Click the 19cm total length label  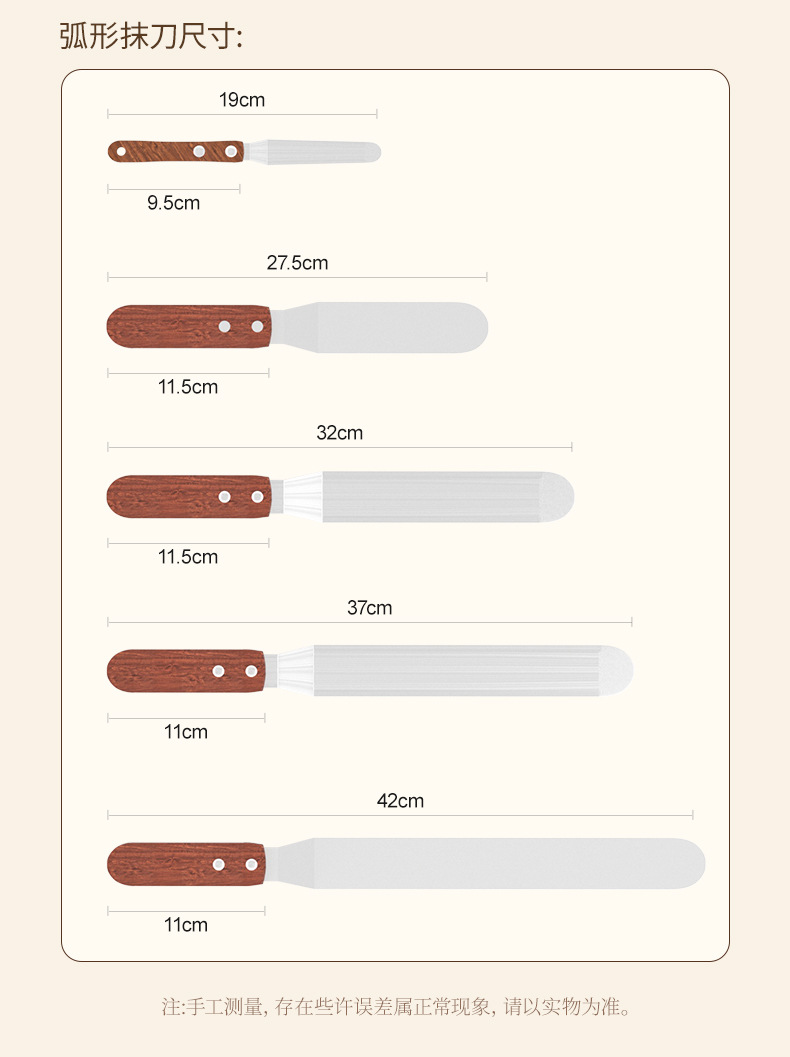tap(242, 100)
